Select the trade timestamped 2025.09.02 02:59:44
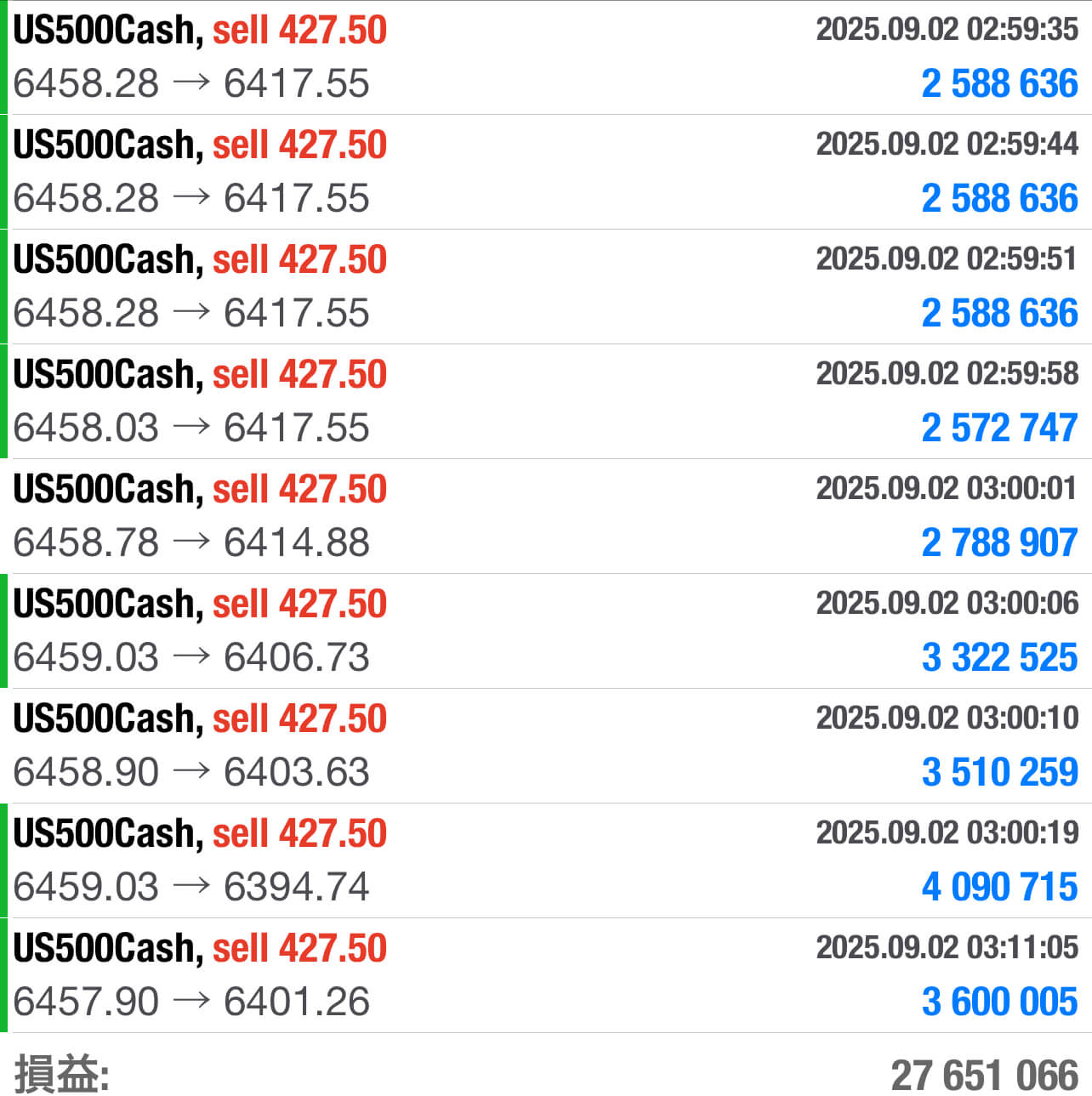 [x=546, y=172]
